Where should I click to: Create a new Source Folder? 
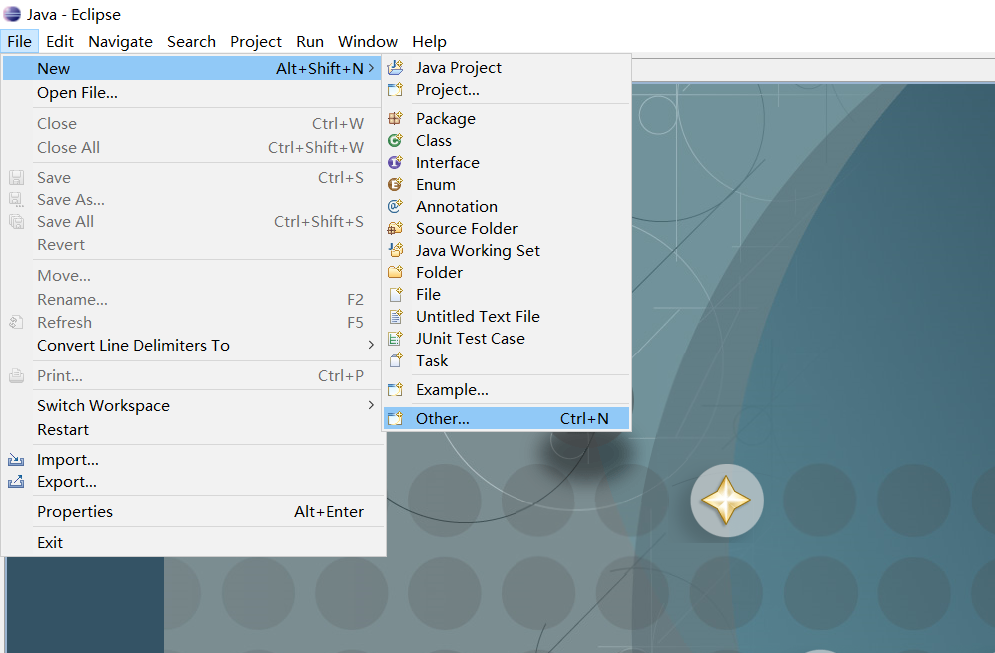pos(506,228)
